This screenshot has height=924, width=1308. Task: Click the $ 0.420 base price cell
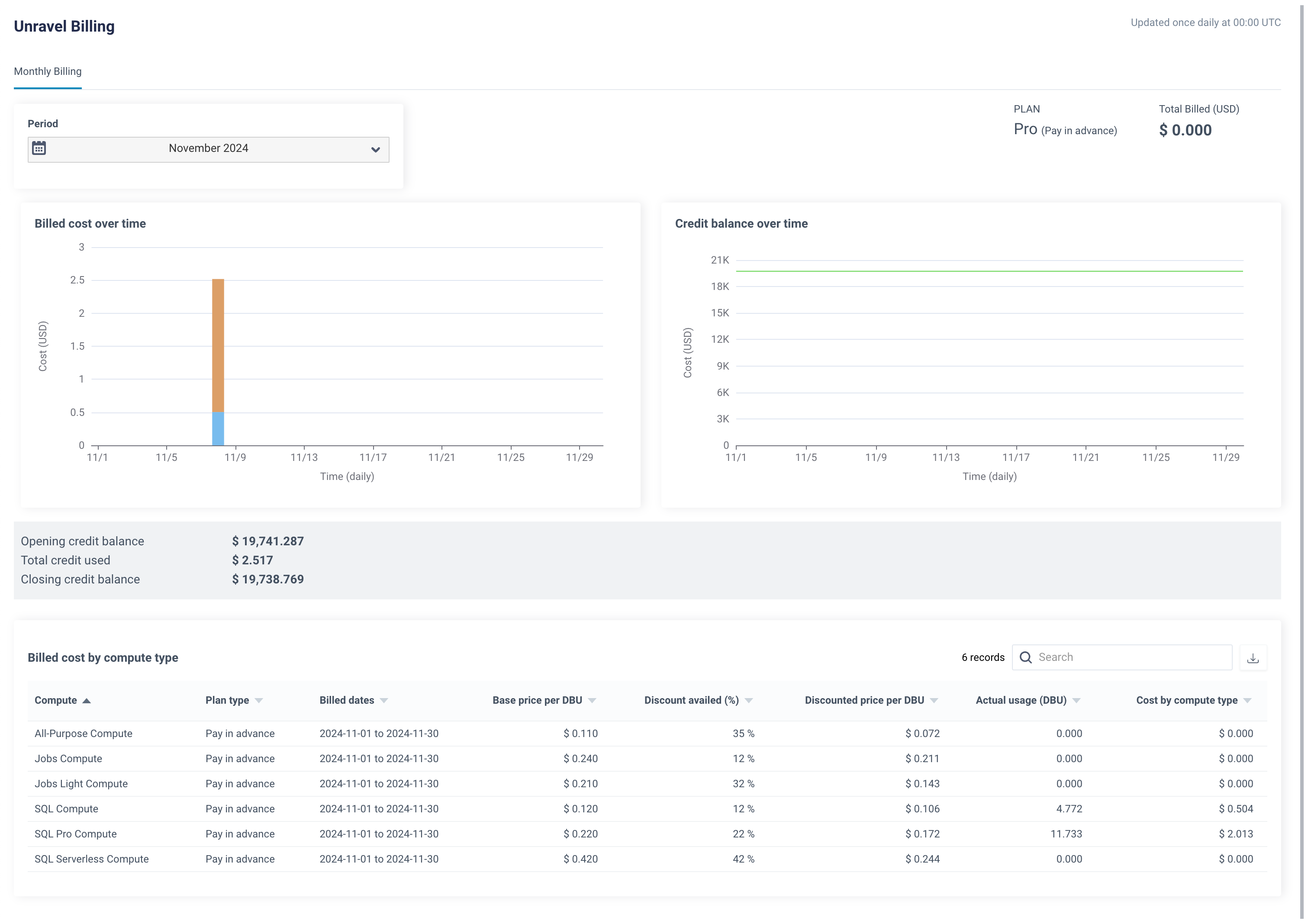[x=580, y=859]
